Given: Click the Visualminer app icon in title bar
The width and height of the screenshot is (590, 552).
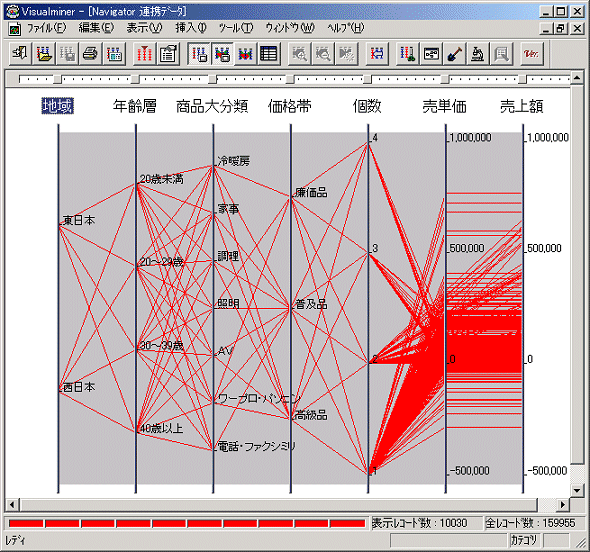Looking at the screenshot, I should pyautogui.click(x=13, y=12).
